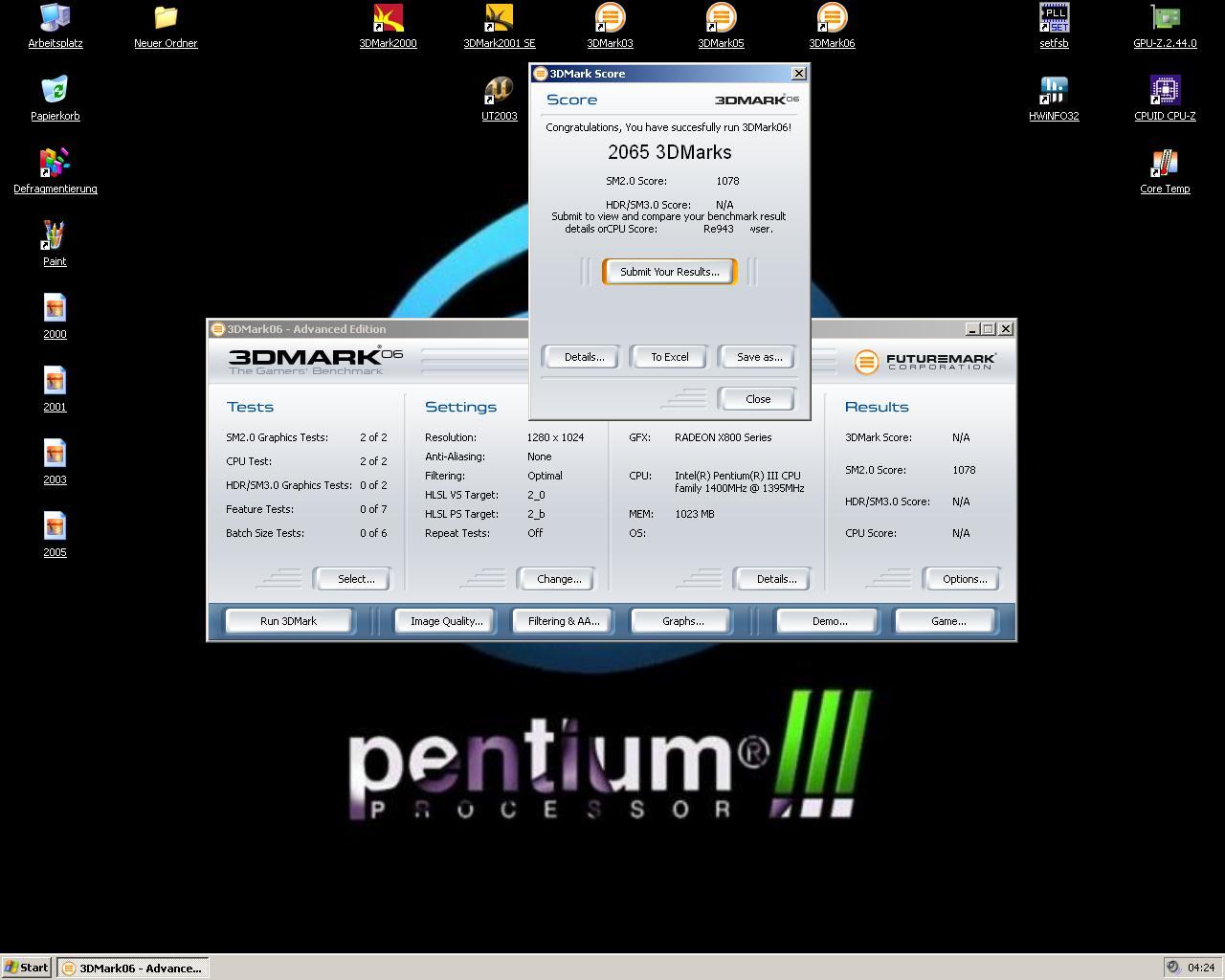The image size is (1225, 980).
Task: Launch the UT2003 shortcut
Action: [499, 99]
